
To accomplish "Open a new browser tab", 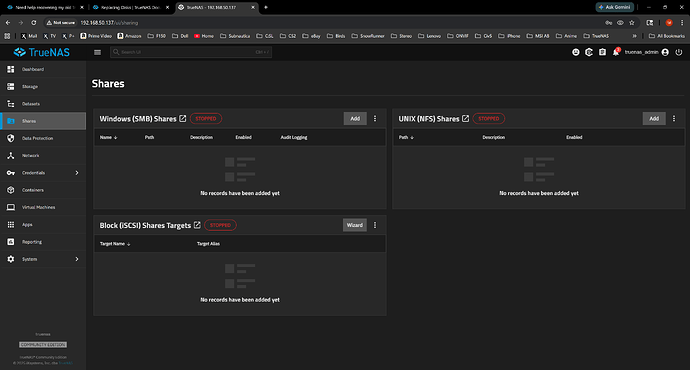I will pyautogui.click(x=265, y=7).
